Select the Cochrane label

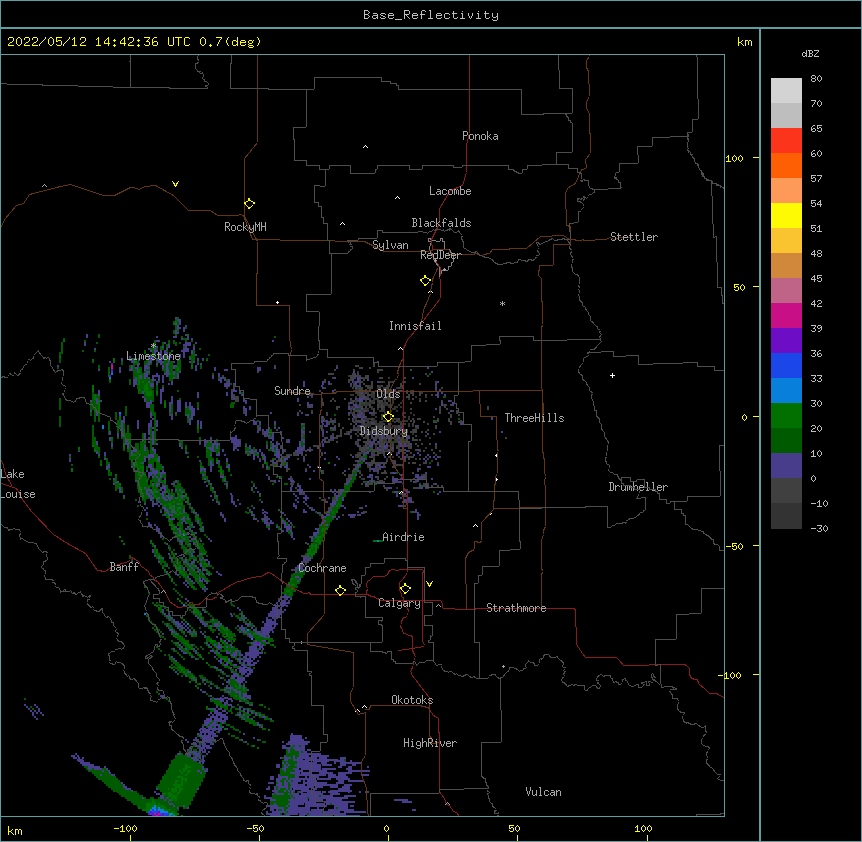click(322, 568)
